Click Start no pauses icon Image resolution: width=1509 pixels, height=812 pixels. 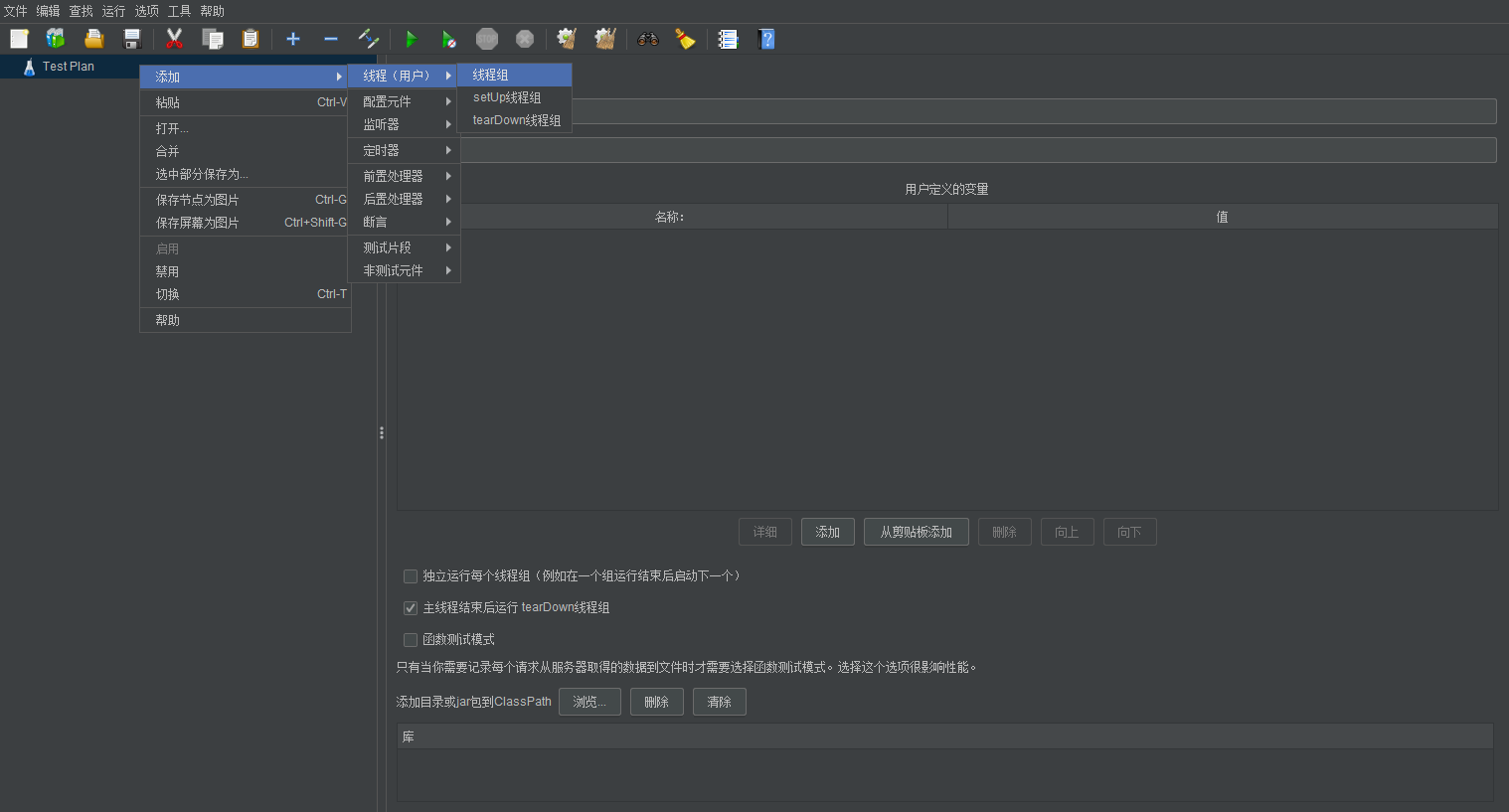449,39
